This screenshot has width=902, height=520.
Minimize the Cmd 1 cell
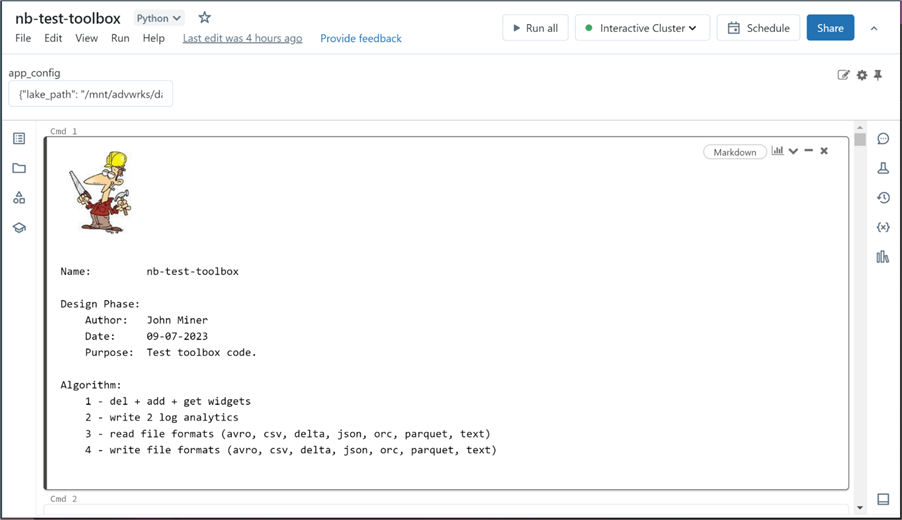click(809, 151)
